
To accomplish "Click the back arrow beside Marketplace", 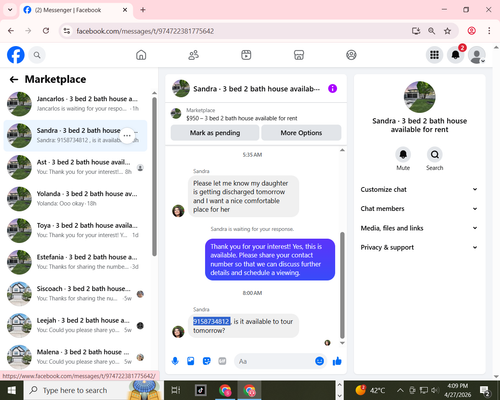I will click(14, 79).
